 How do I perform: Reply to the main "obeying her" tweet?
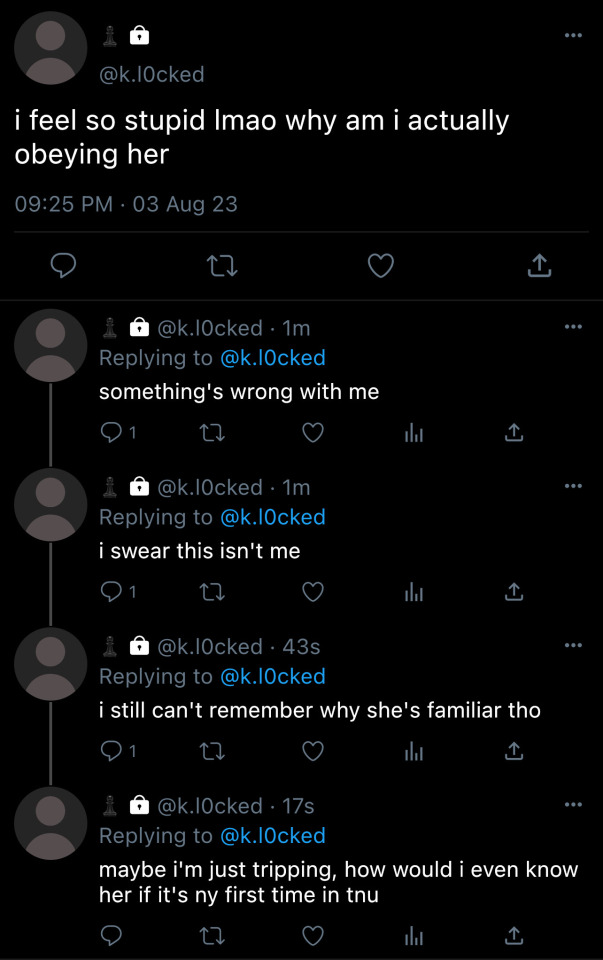pos(64,265)
